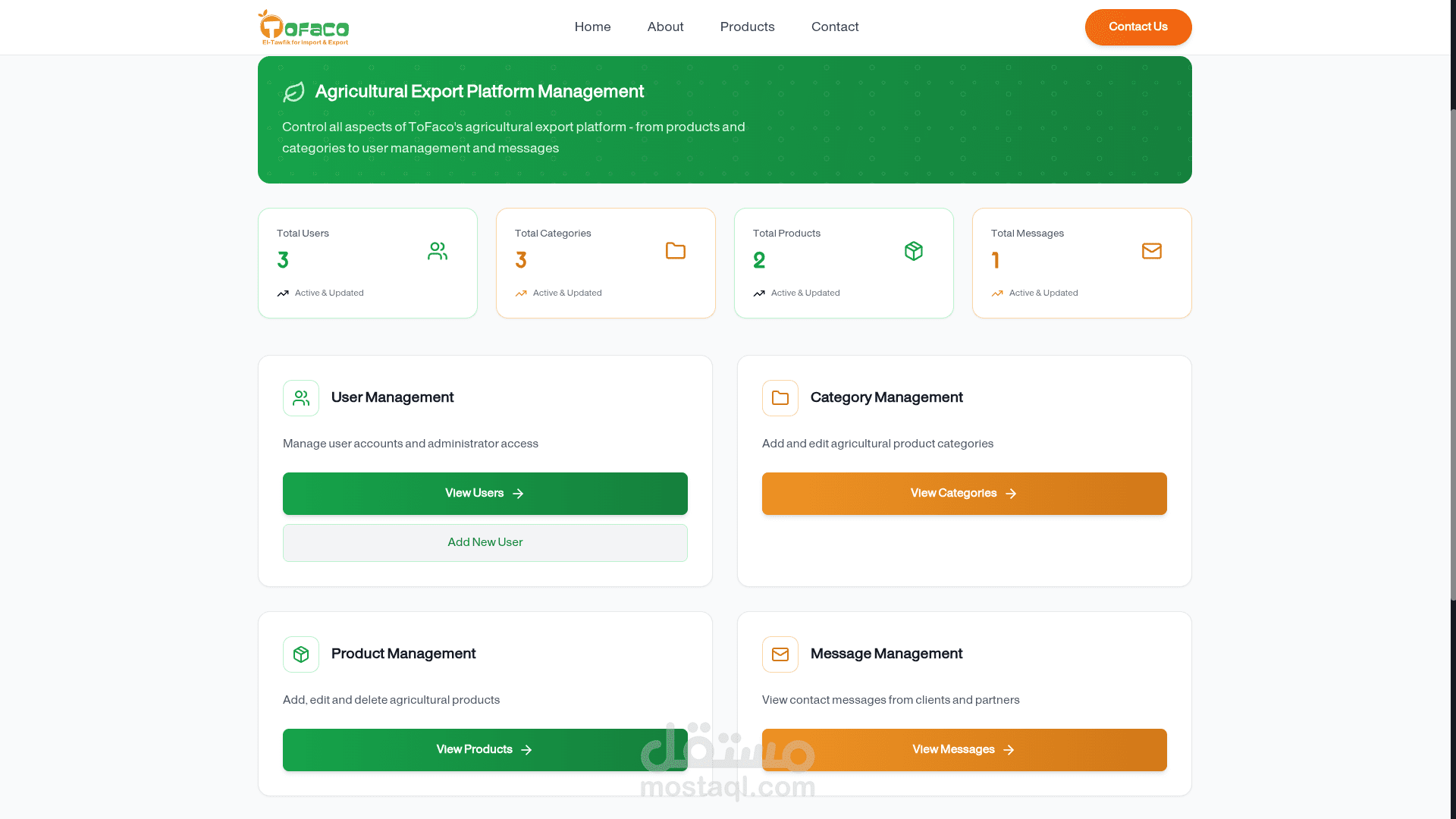Screen dimensions: 1456x819
Task: Click the users icon in Total Users card
Action: 438,251
